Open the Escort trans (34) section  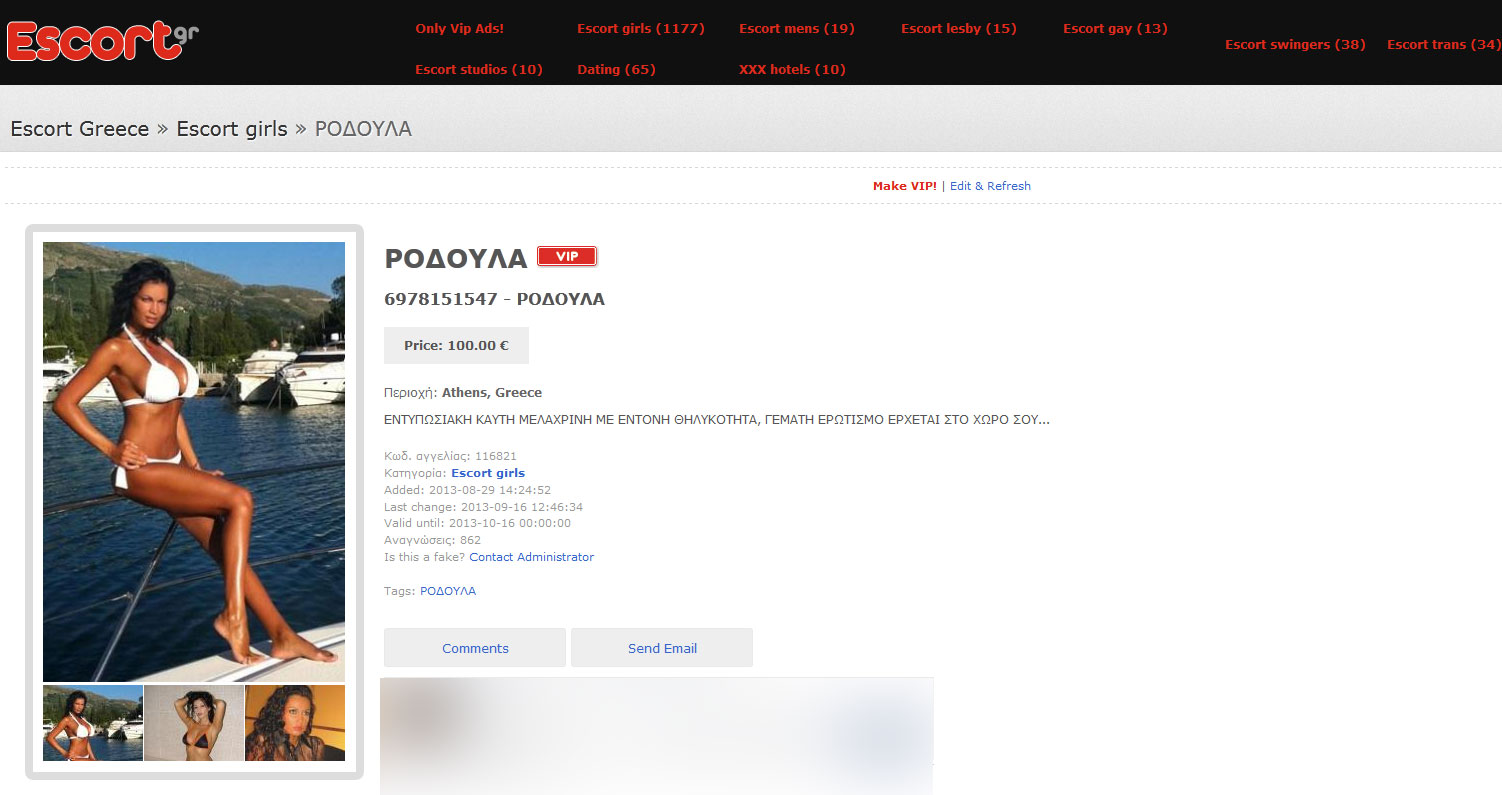pos(1443,44)
